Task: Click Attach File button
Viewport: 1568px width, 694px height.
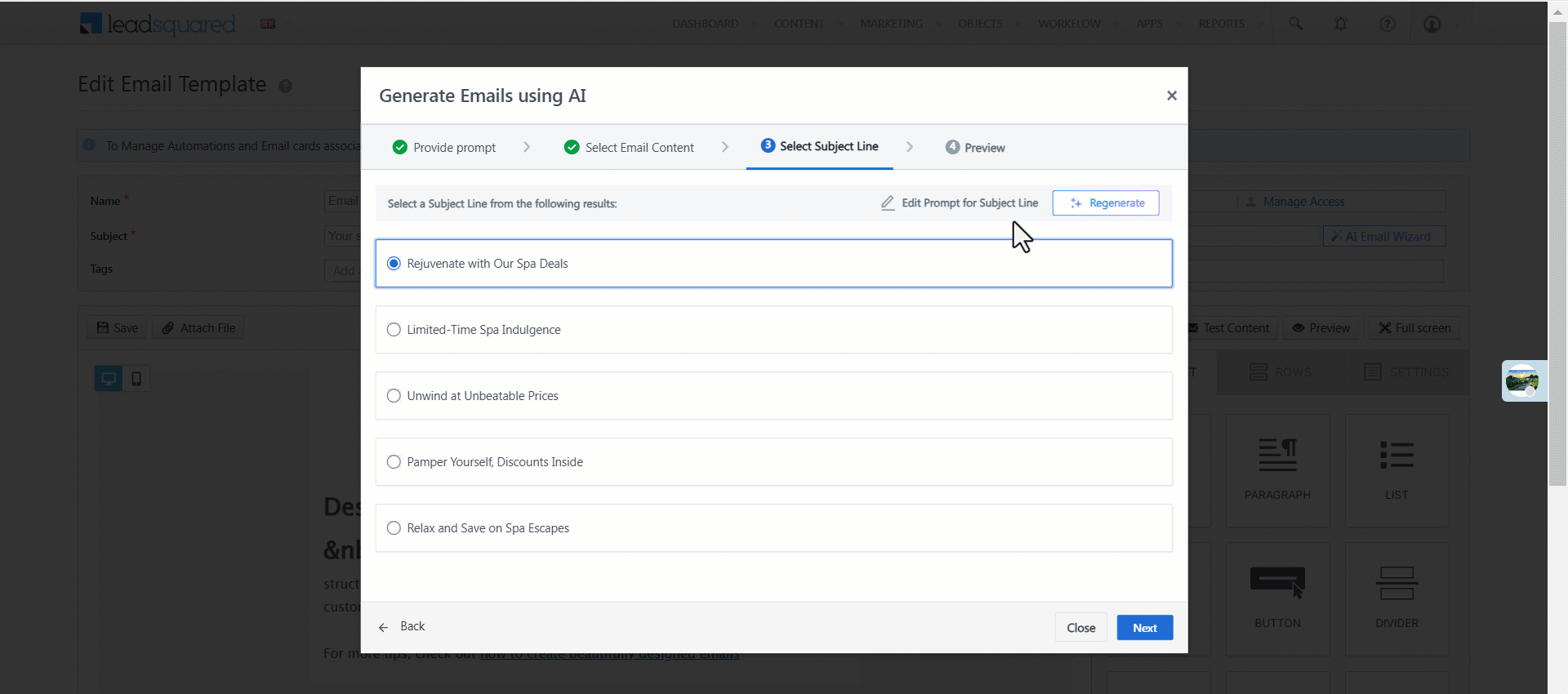Action: pyautogui.click(x=198, y=327)
